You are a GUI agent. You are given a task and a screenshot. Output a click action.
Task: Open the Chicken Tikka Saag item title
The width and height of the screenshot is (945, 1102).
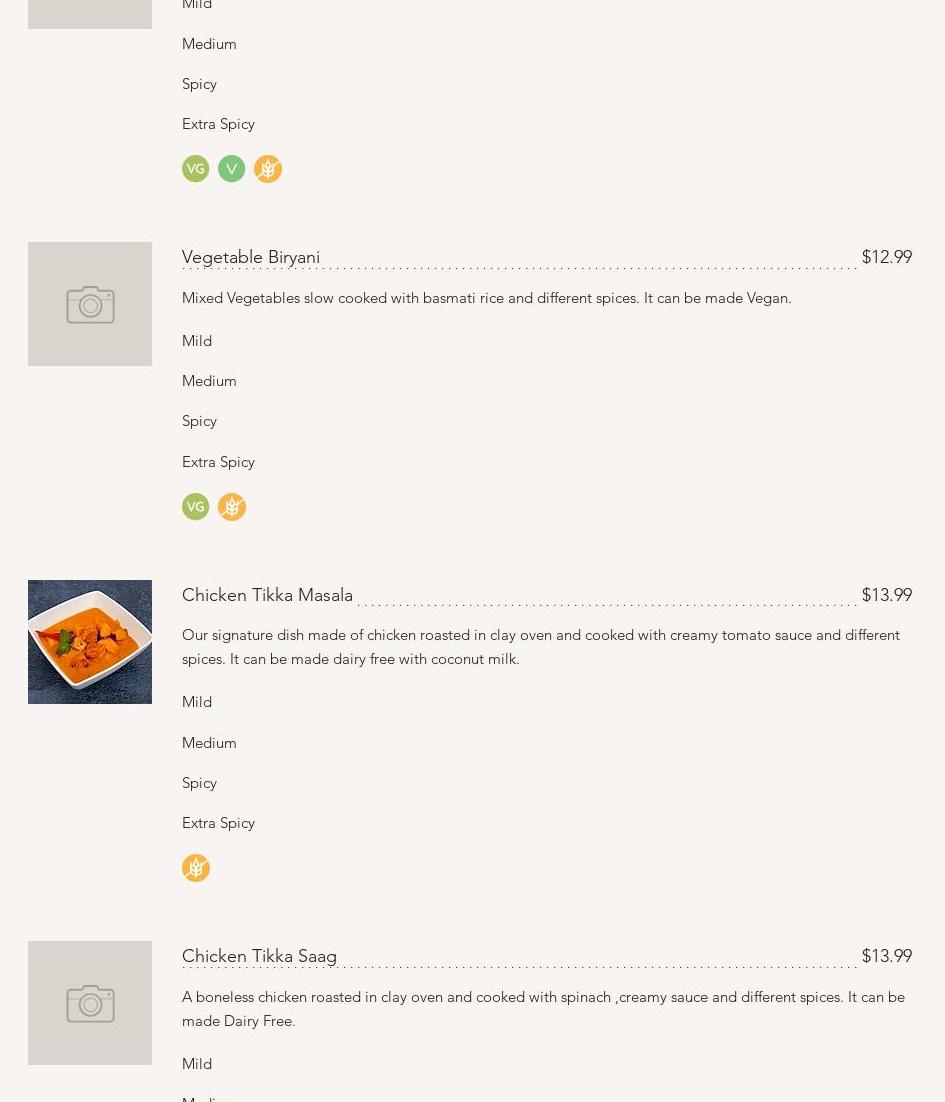coord(259,956)
